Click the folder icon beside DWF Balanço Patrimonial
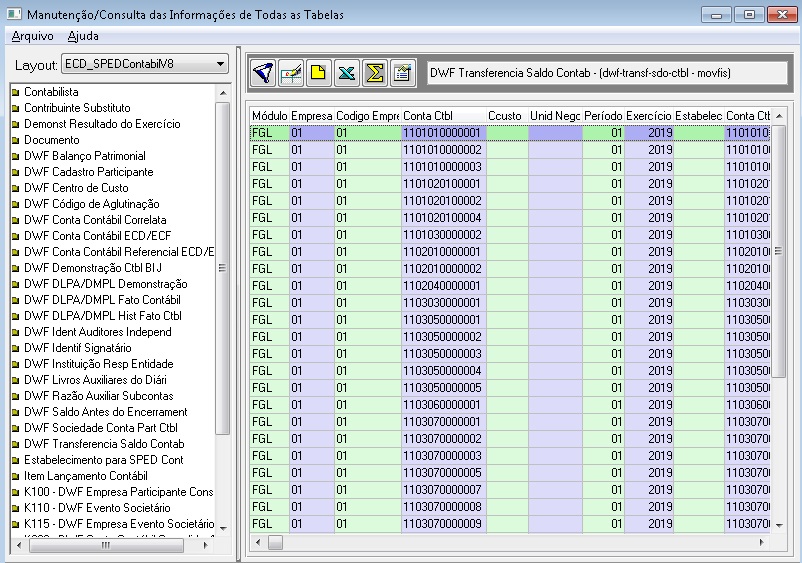802x563 pixels. pyautogui.click(x=16, y=156)
